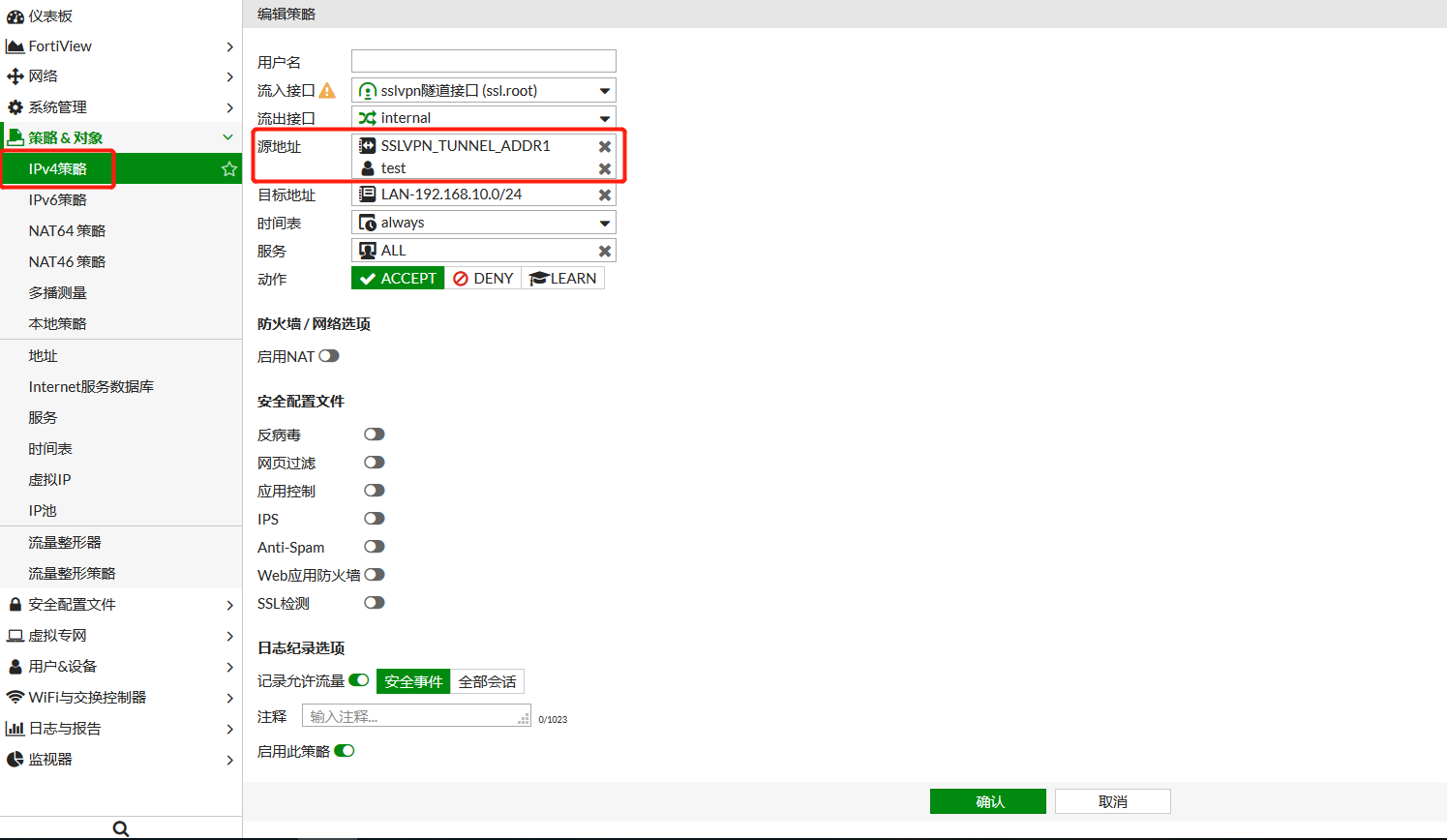Viewport: 1447px width, 840px height.
Task: Click the internal interface shuffle icon
Action: click(x=368, y=118)
